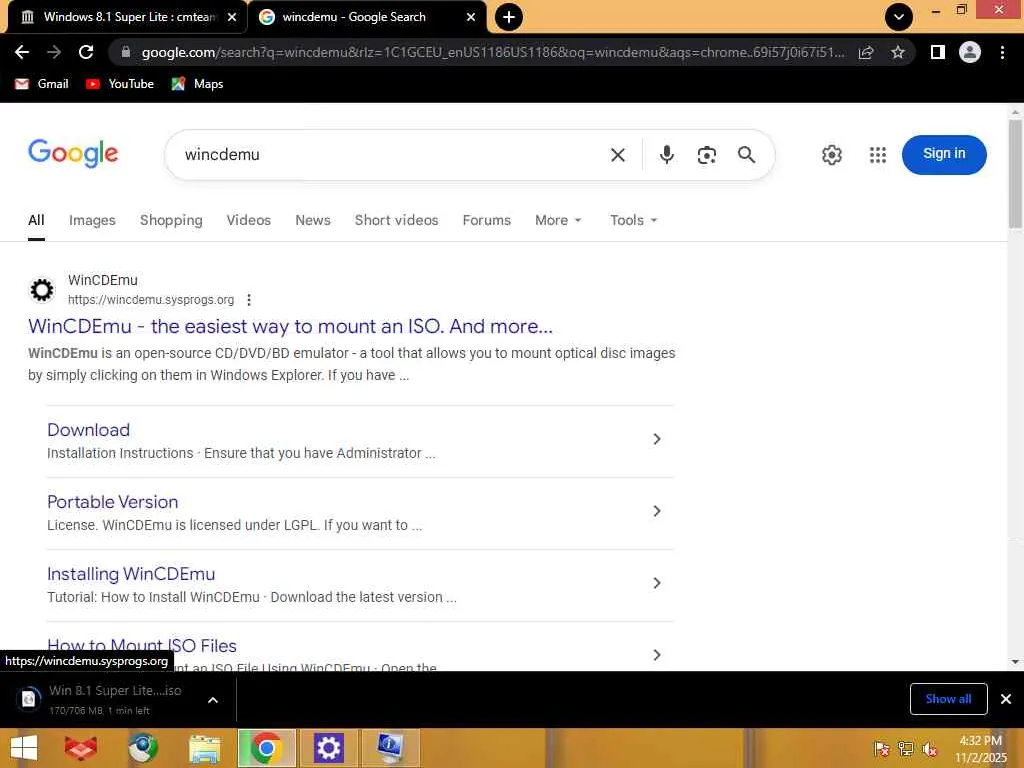Expand the chevron next to Installing WinCDEmu
This screenshot has height=768, width=1024.
tap(657, 583)
